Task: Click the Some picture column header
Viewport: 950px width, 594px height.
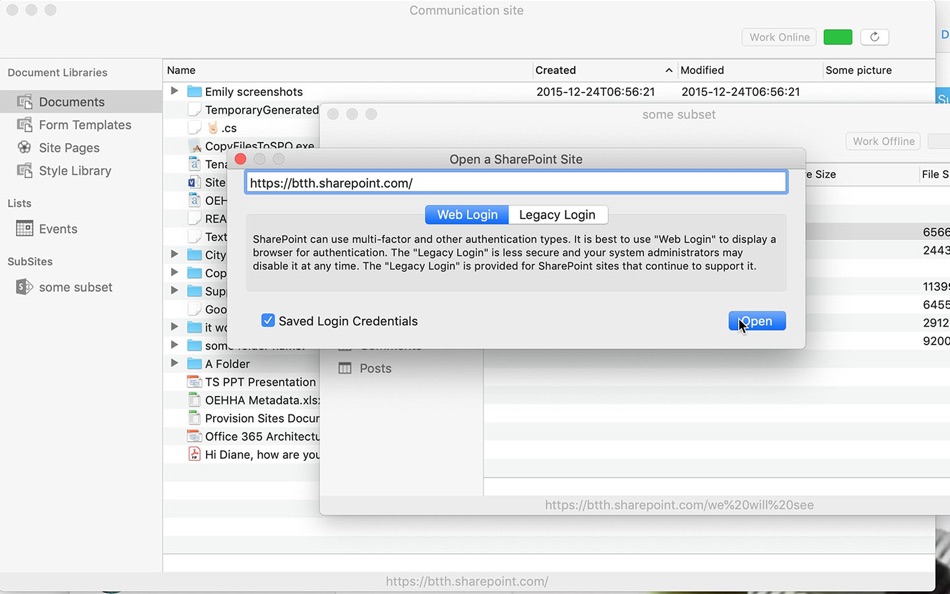Action: (879, 70)
